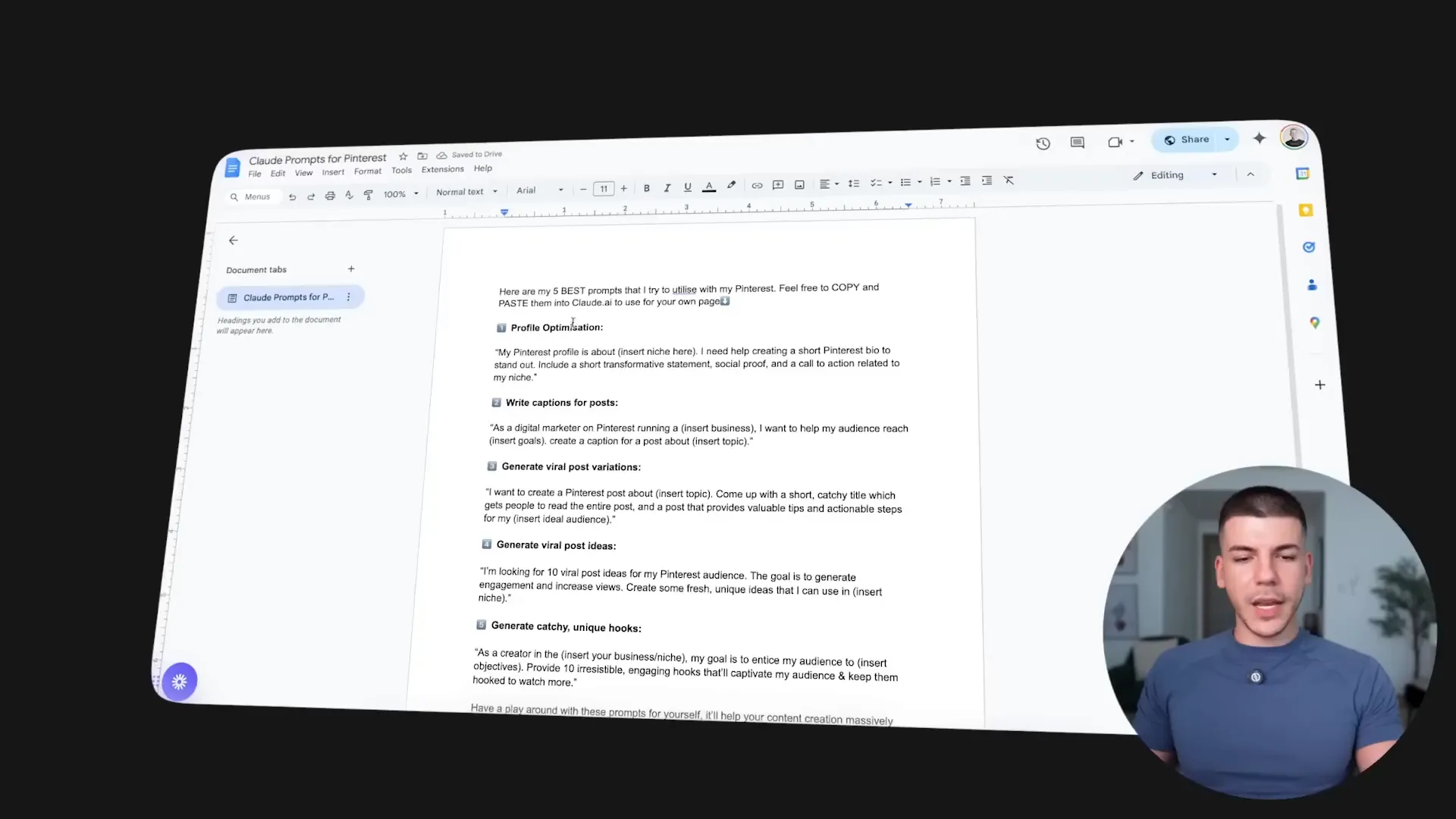The height and width of the screenshot is (819, 1456).
Task: Click the move to folder icon
Action: pyautogui.click(x=422, y=155)
